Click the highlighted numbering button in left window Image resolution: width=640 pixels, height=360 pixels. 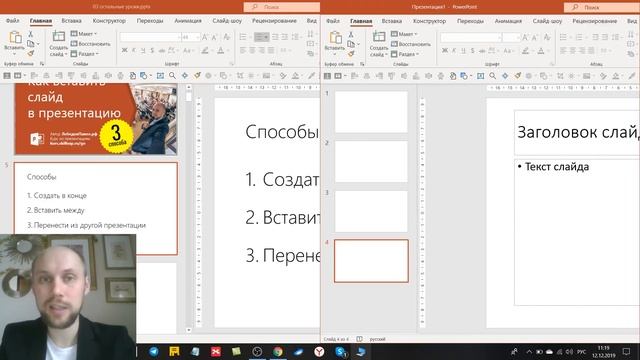(x=261, y=37)
